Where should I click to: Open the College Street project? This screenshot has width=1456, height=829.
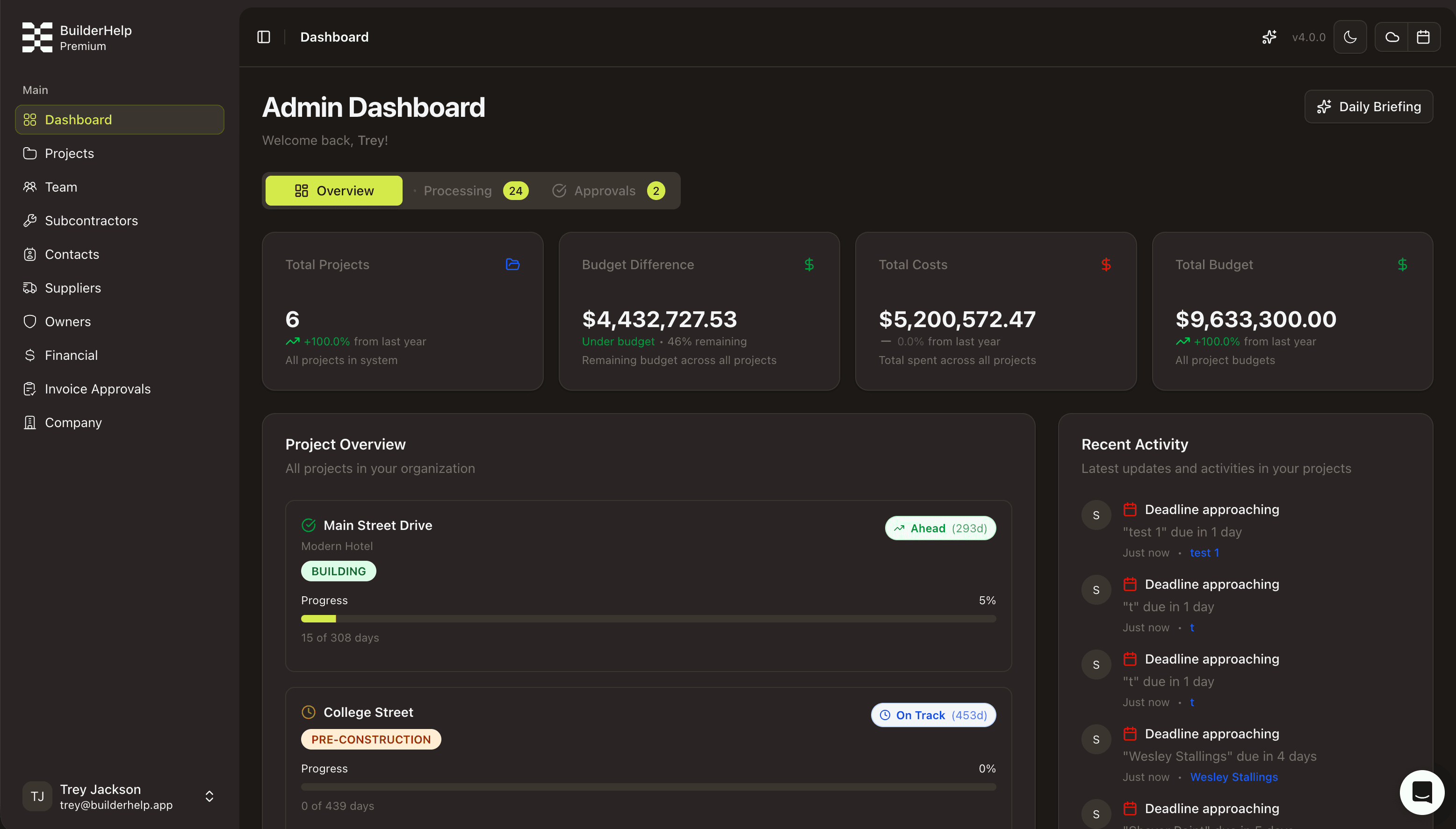pyautogui.click(x=368, y=712)
